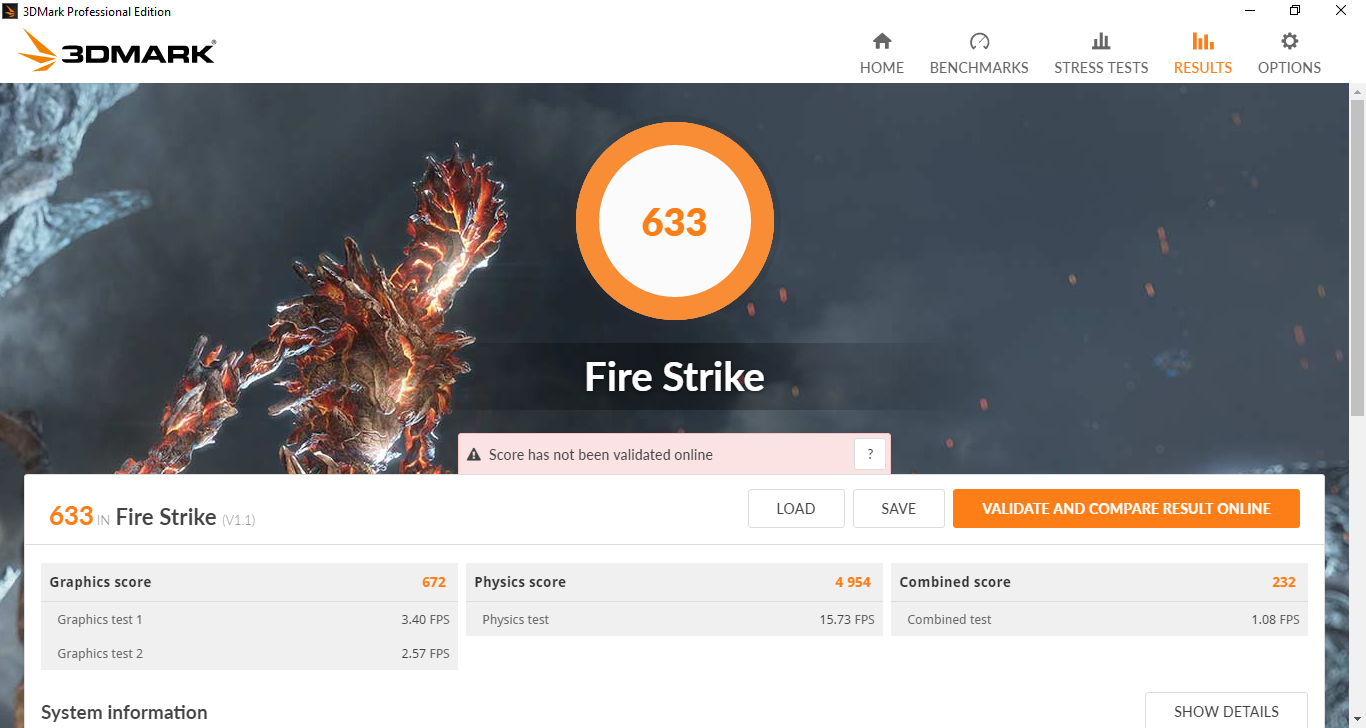Click the Graphics score value 672
The width and height of the screenshot is (1366, 728).
pyautogui.click(x=434, y=582)
